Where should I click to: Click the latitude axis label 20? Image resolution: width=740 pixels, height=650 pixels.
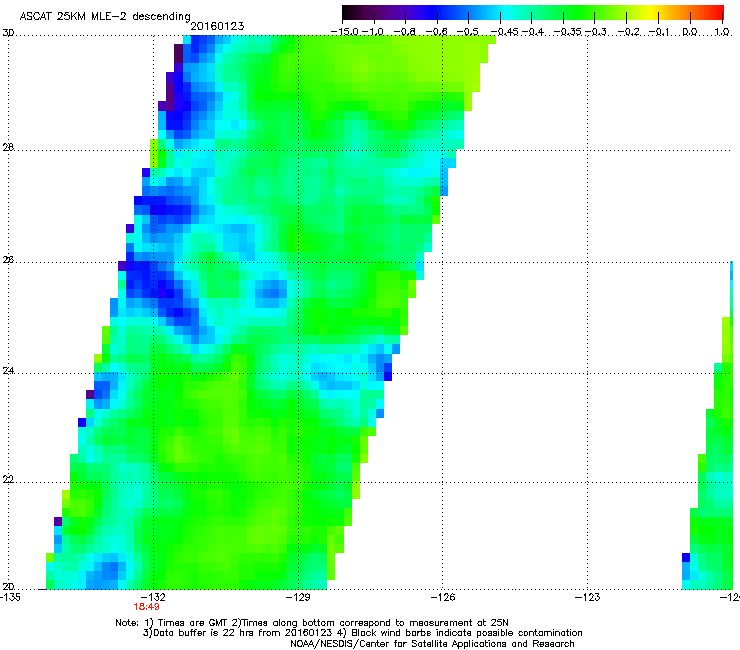[8, 586]
